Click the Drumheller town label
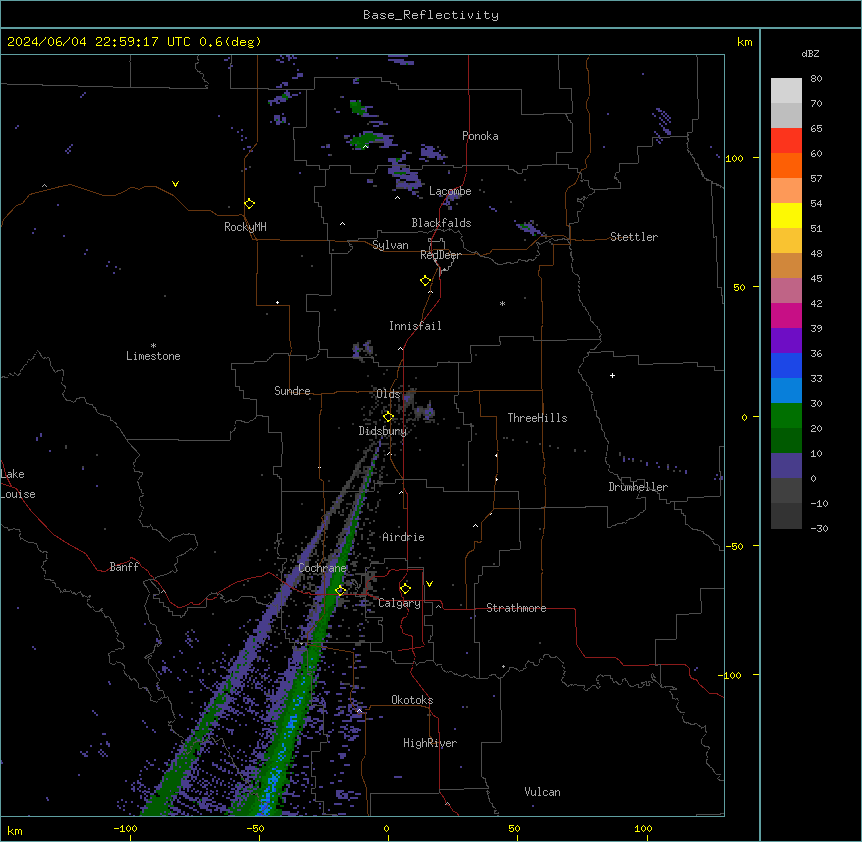The height and width of the screenshot is (842, 862). click(638, 487)
